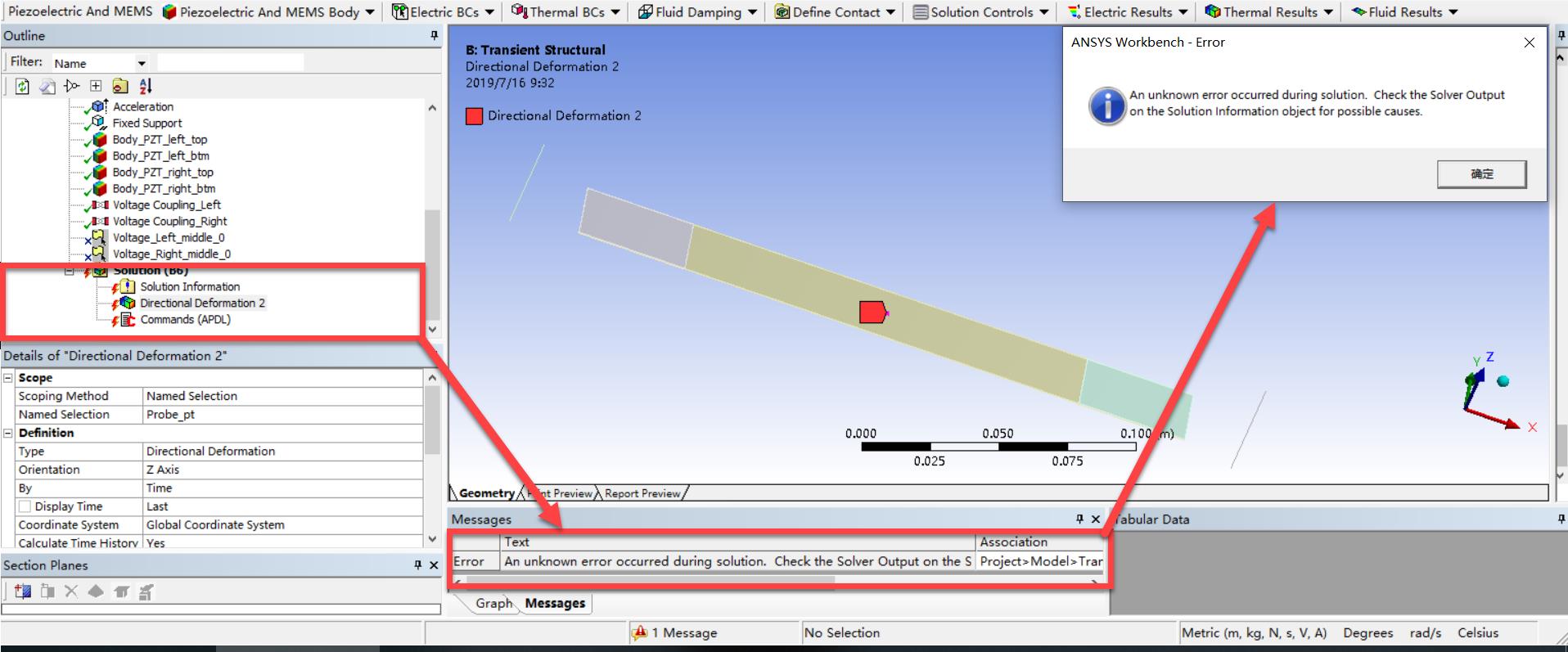Click the Show Whole Elements icon in Section Planes

pyautogui.click(x=96, y=591)
